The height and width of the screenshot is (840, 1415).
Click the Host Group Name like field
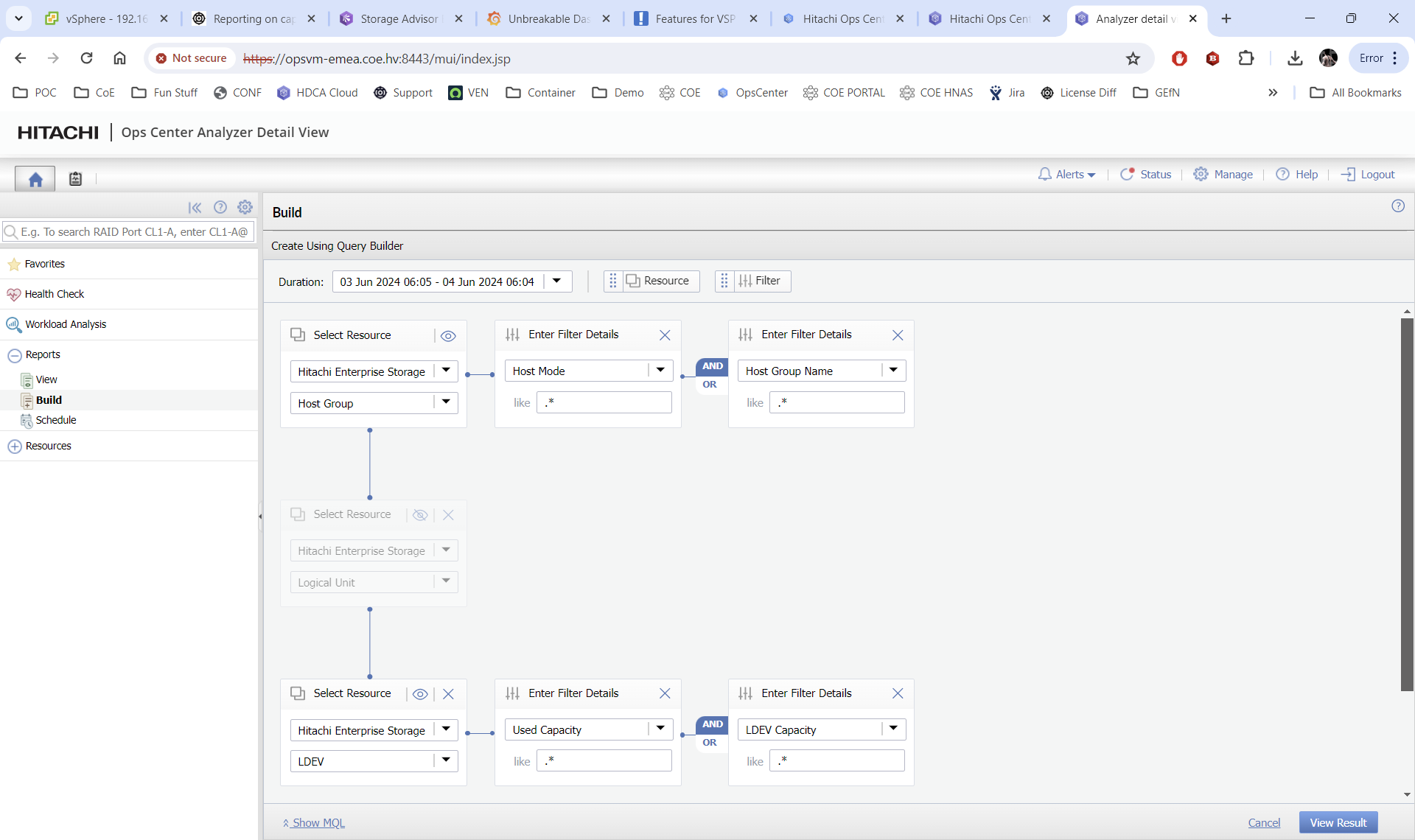pos(836,402)
